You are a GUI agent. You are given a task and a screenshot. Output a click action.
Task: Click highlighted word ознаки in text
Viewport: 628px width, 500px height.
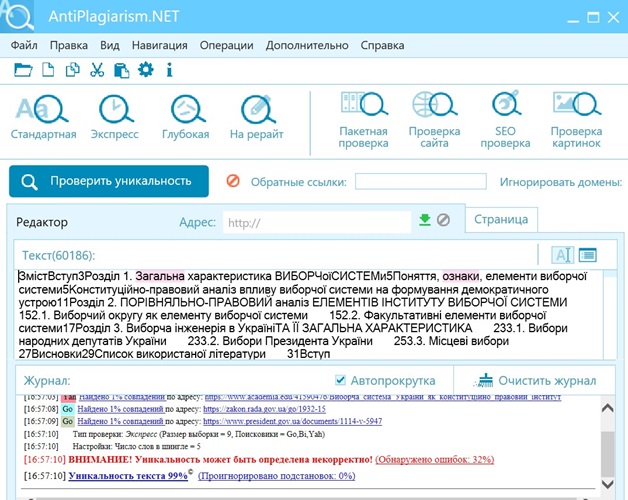coord(461,276)
